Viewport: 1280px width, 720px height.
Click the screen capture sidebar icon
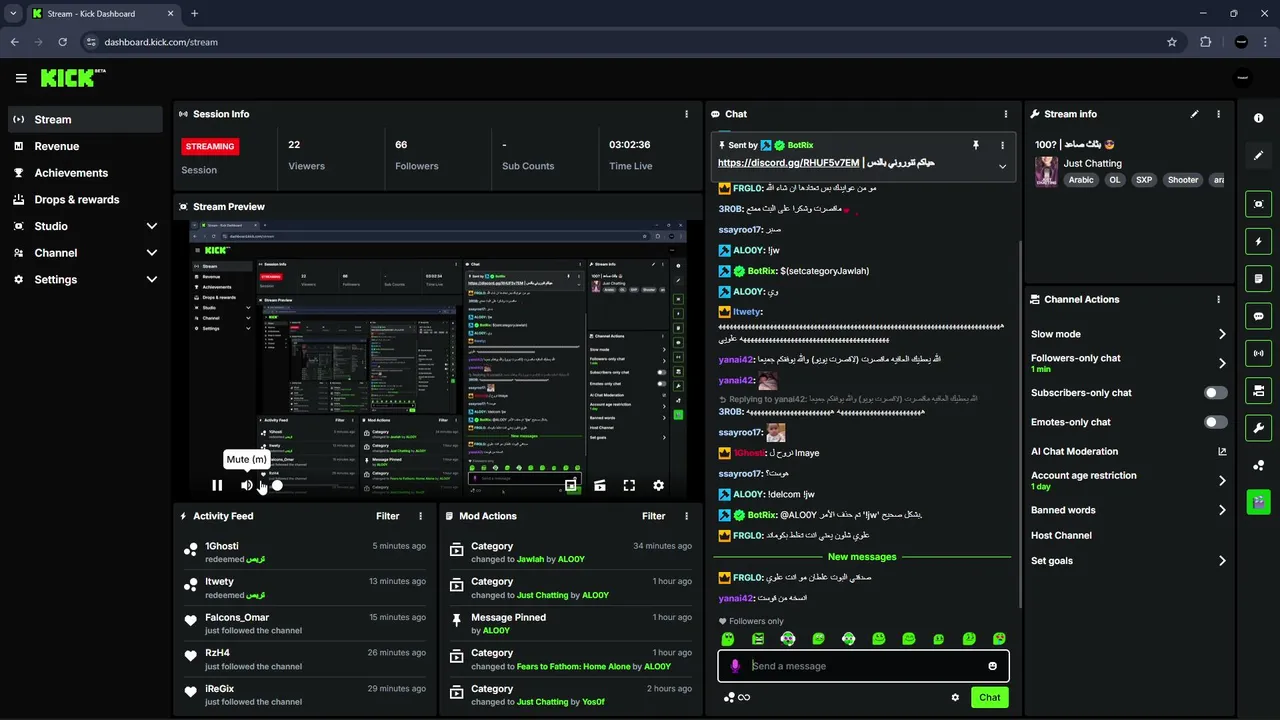tap(1258, 204)
